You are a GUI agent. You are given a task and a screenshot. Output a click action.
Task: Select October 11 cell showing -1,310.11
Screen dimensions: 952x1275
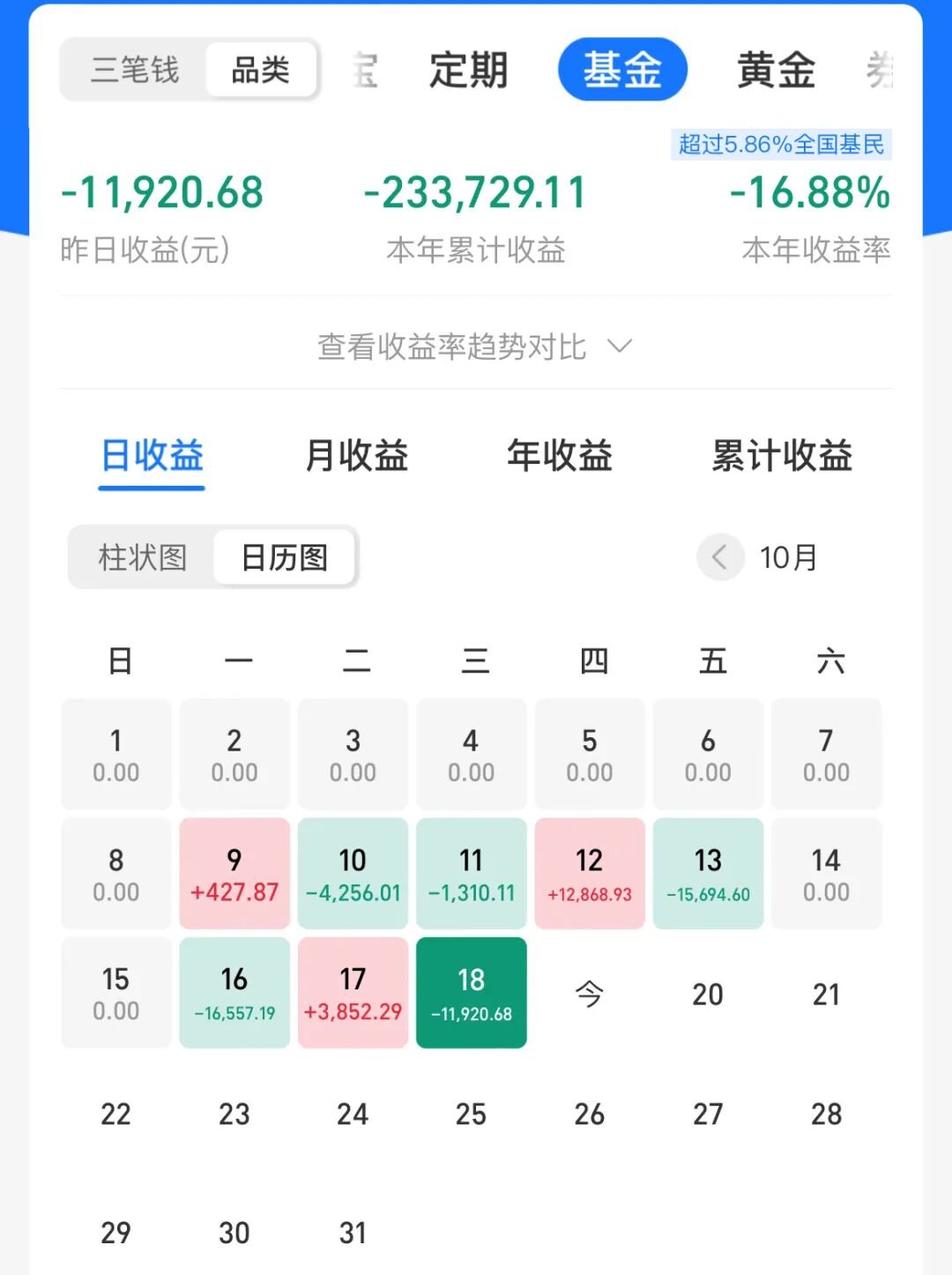[472, 873]
